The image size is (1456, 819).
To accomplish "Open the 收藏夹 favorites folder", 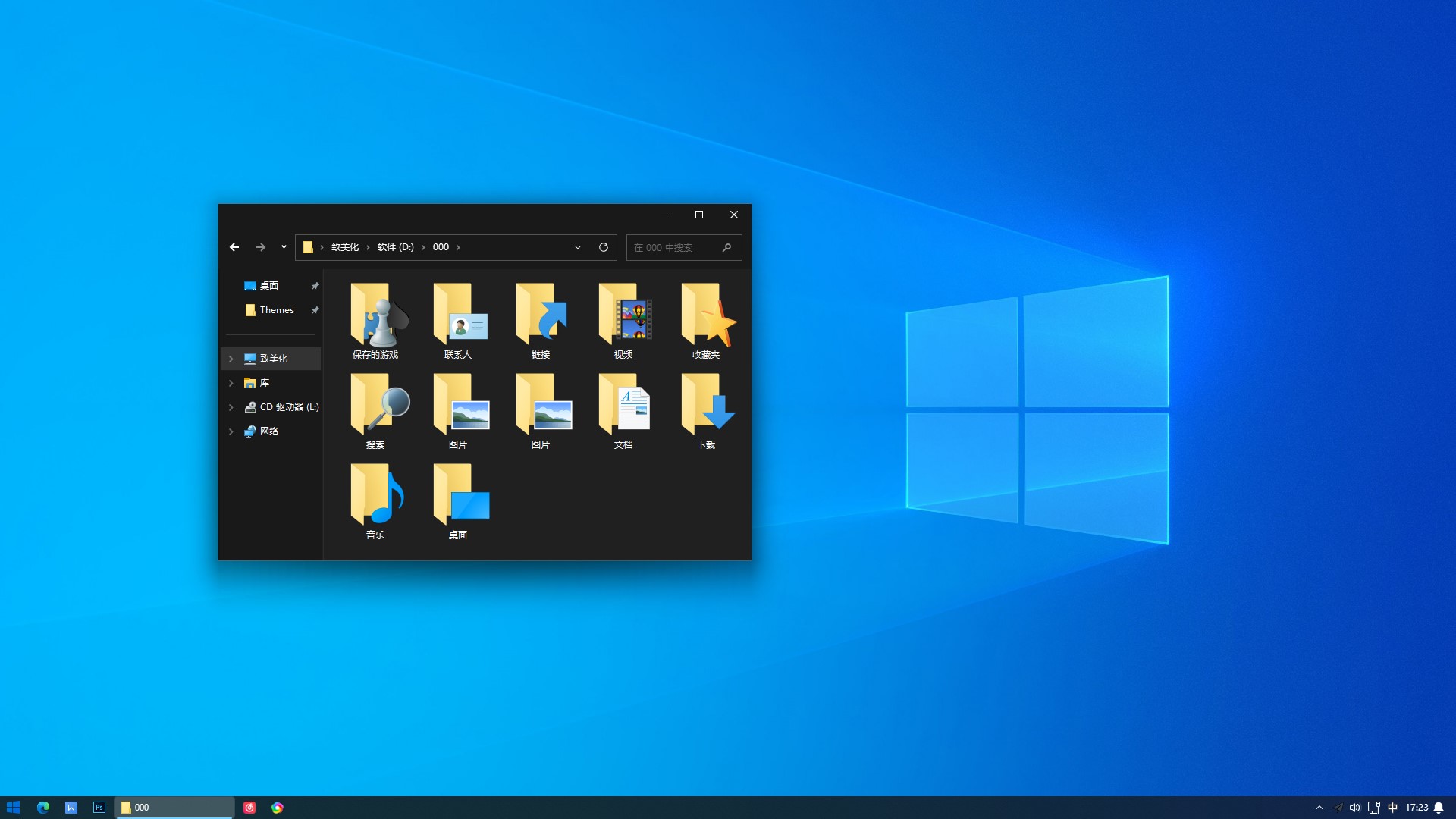I will [705, 318].
